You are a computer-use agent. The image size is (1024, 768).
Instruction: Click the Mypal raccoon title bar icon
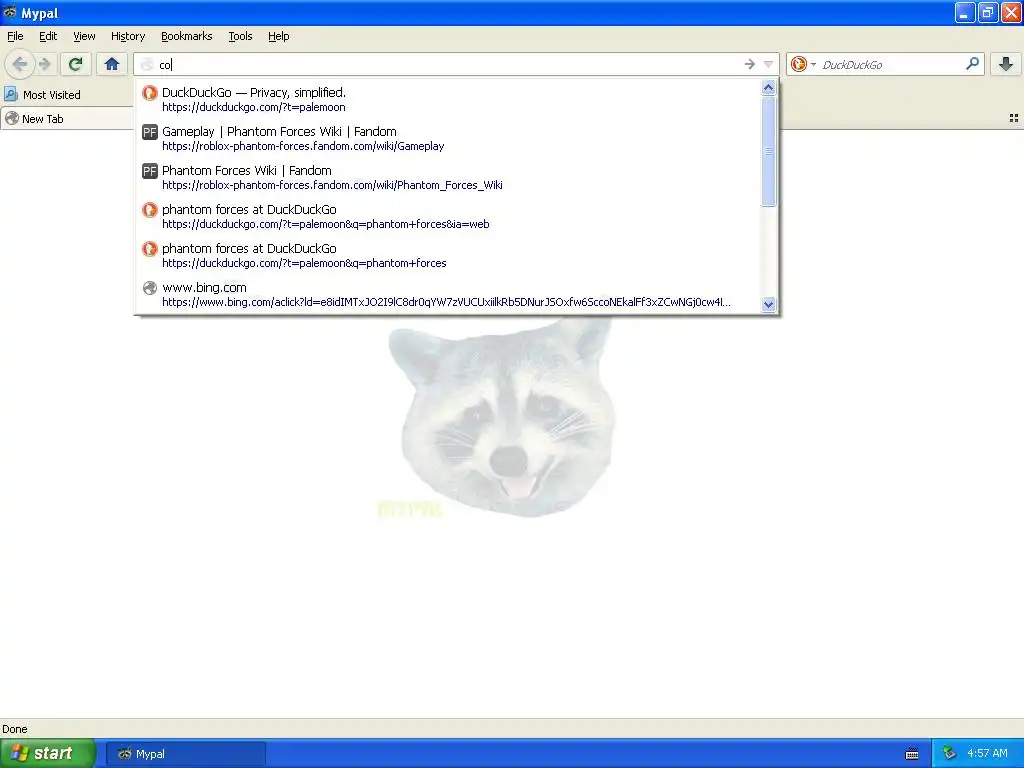click(10, 12)
